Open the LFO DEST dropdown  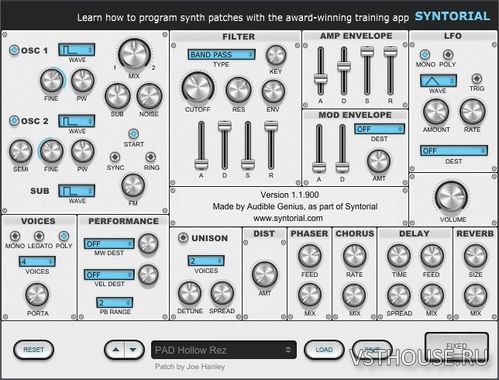(454, 151)
